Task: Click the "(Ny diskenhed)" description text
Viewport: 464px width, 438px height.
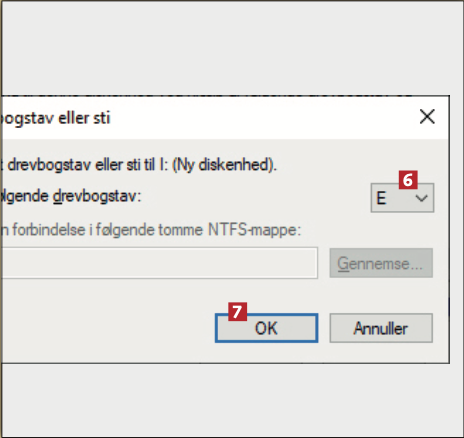Action: [x=225, y=165]
